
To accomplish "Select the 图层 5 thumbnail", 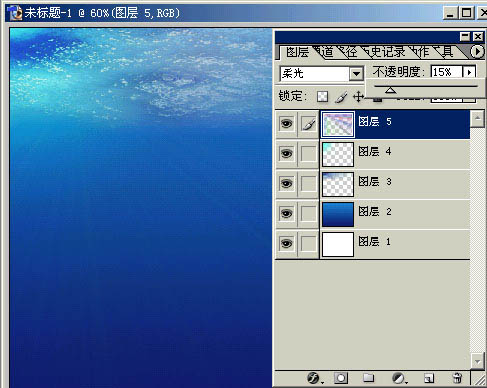I will [338, 125].
